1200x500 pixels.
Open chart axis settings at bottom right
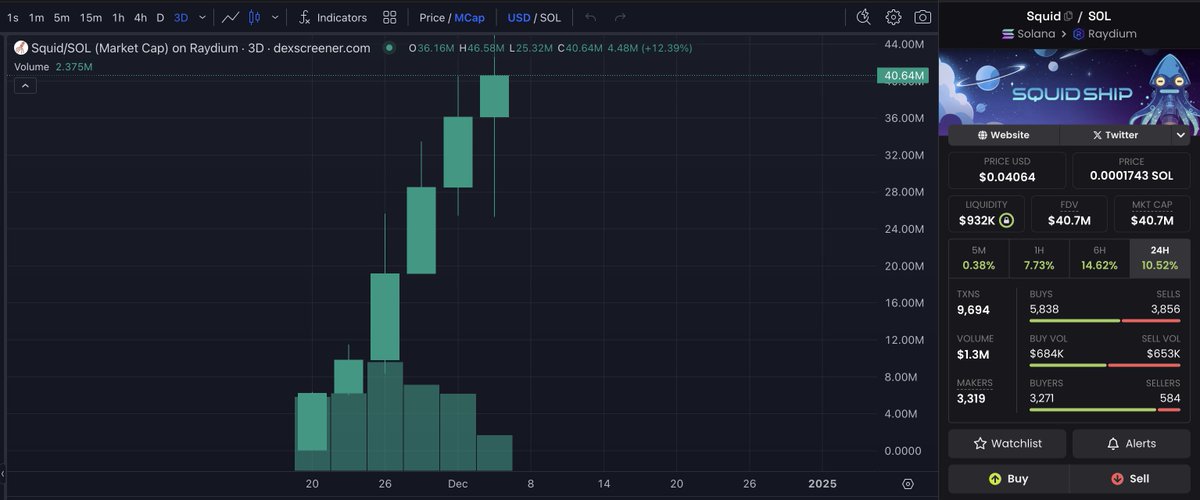pyautogui.click(x=907, y=484)
